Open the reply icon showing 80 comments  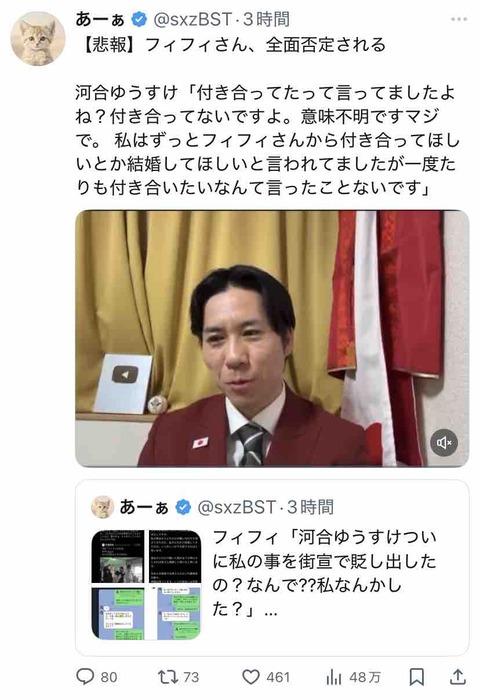click(x=85, y=677)
